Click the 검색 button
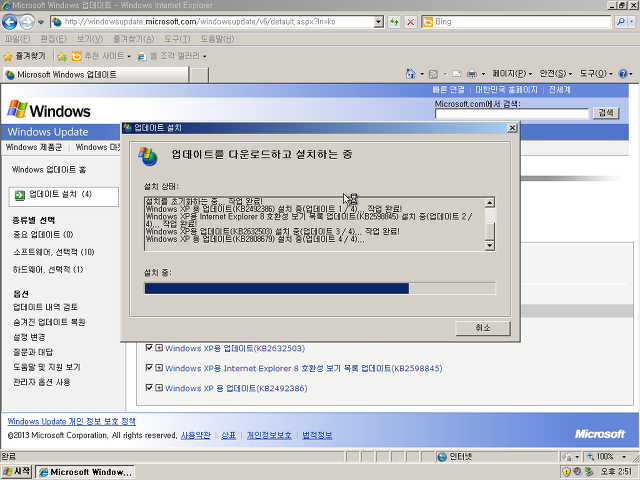 [606, 113]
